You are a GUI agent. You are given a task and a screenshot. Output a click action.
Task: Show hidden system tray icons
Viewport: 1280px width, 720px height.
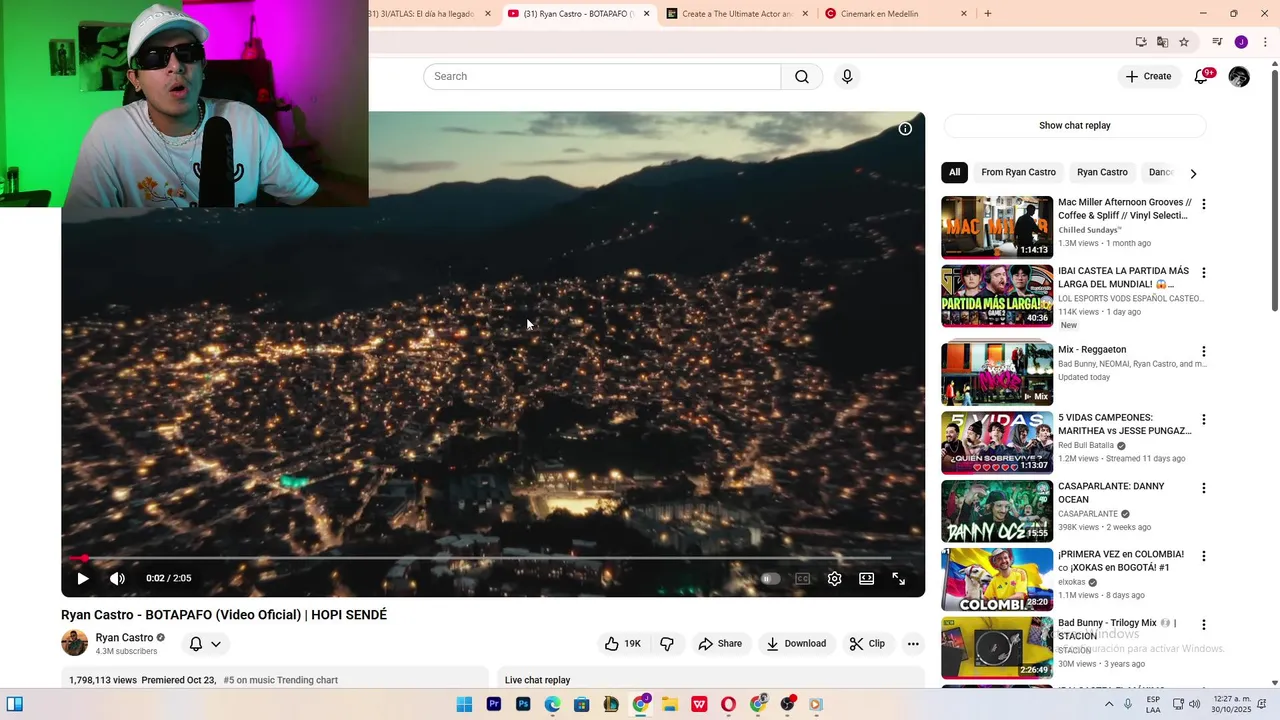coord(1108,704)
